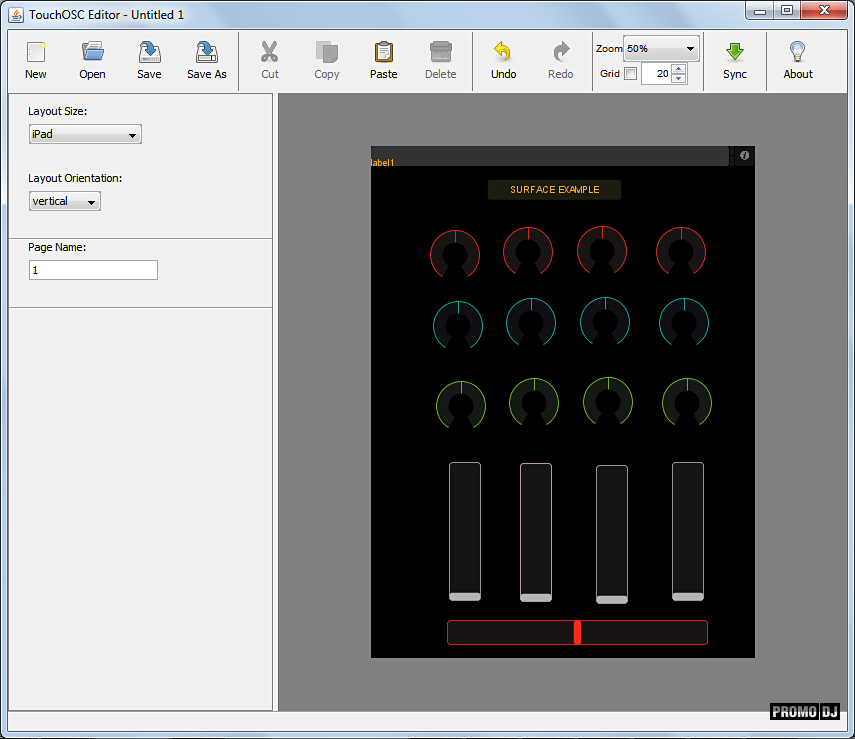
Task: Select the label1 text element
Action: pos(382,163)
